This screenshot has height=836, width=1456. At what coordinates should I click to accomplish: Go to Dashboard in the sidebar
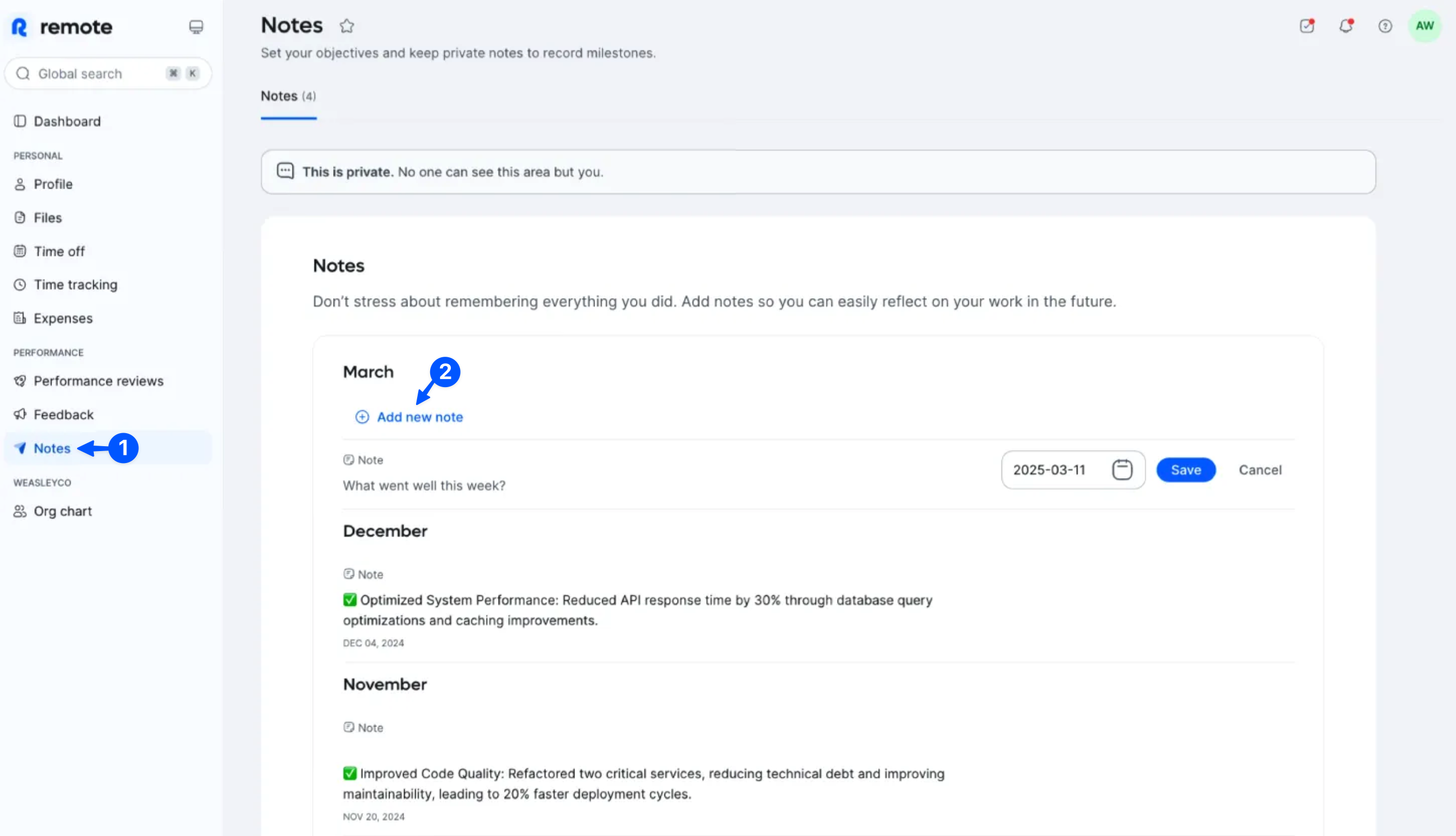(x=67, y=121)
